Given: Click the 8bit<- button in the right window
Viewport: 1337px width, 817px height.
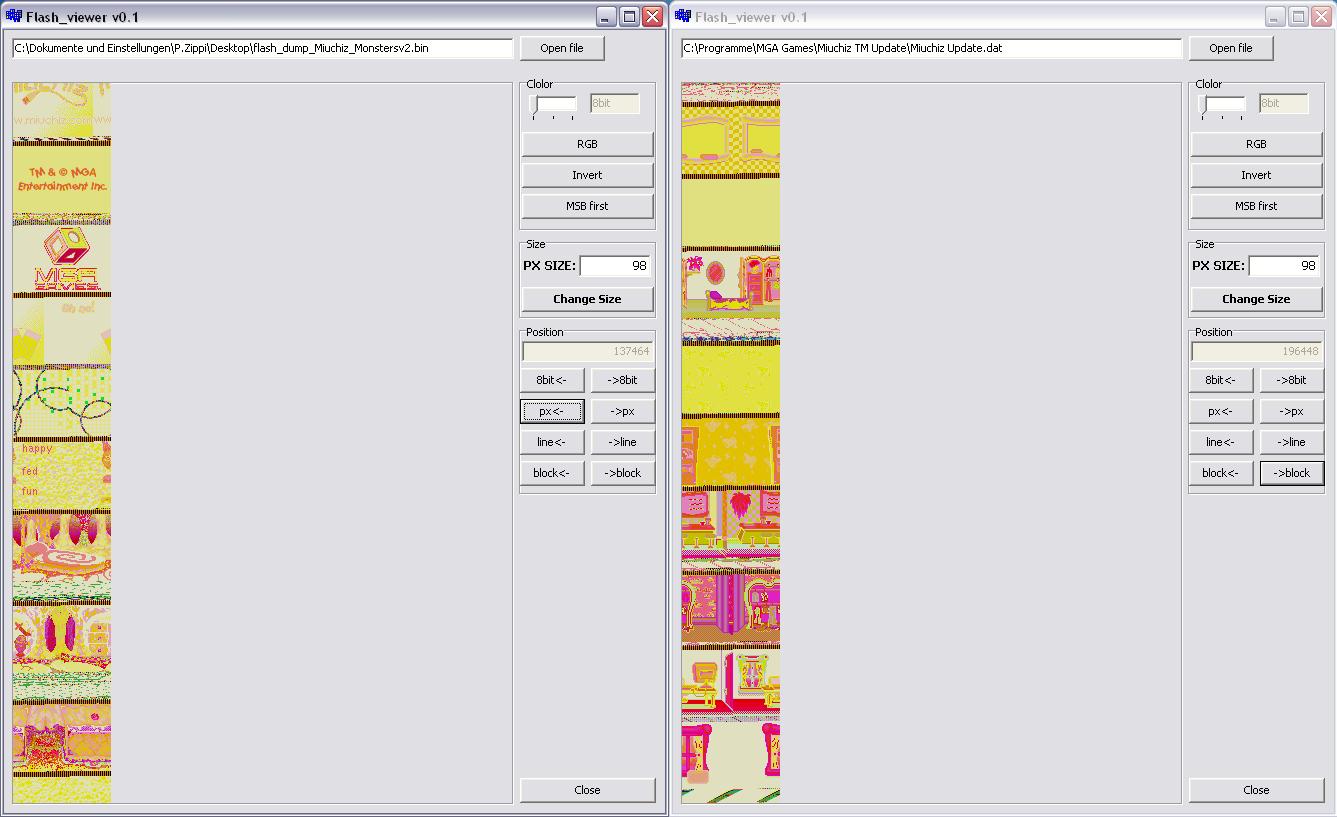Looking at the screenshot, I should click(x=1221, y=380).
